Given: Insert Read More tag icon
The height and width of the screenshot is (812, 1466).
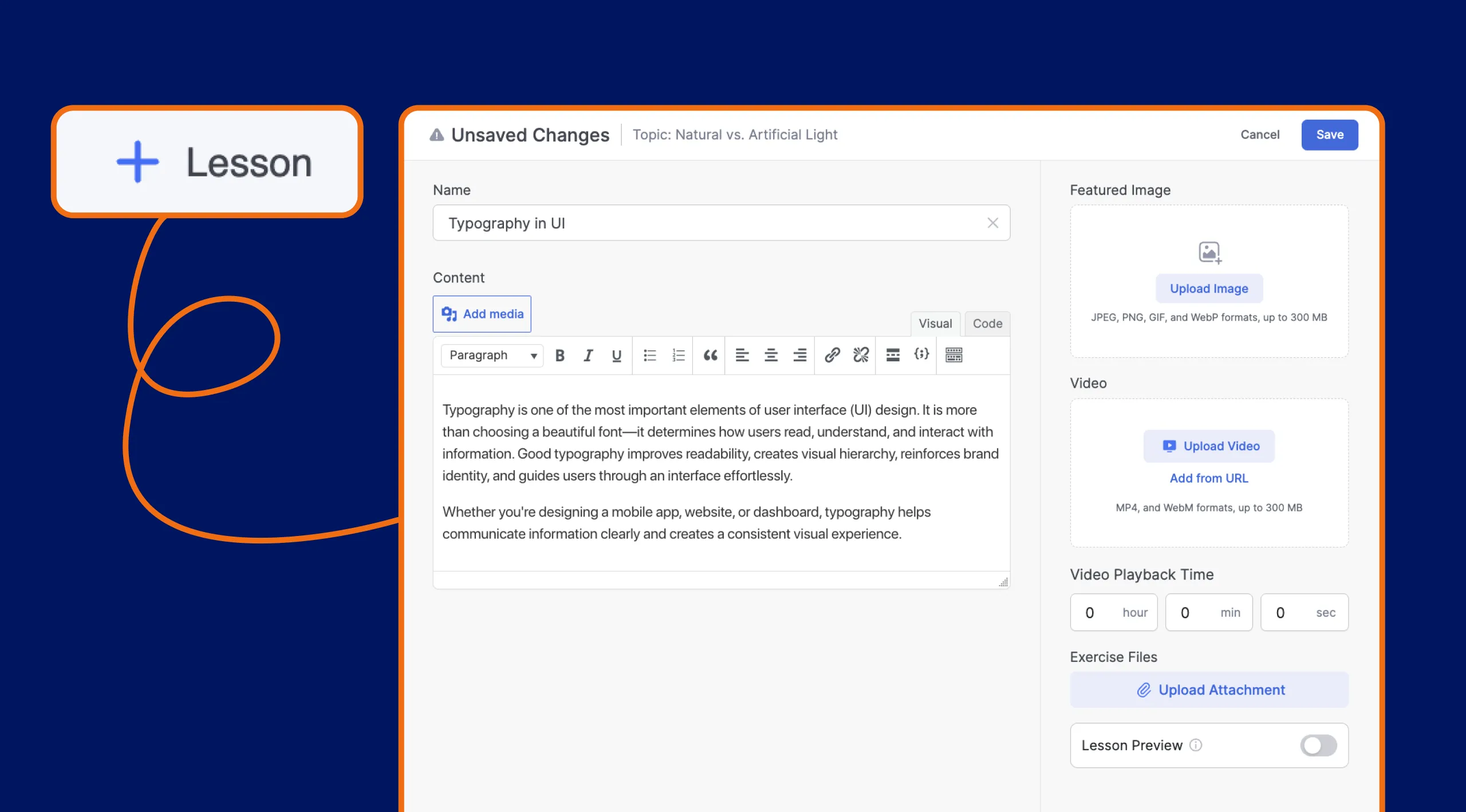Looking at the screenshot, I should pyautogui.click(x=893, y=356).
